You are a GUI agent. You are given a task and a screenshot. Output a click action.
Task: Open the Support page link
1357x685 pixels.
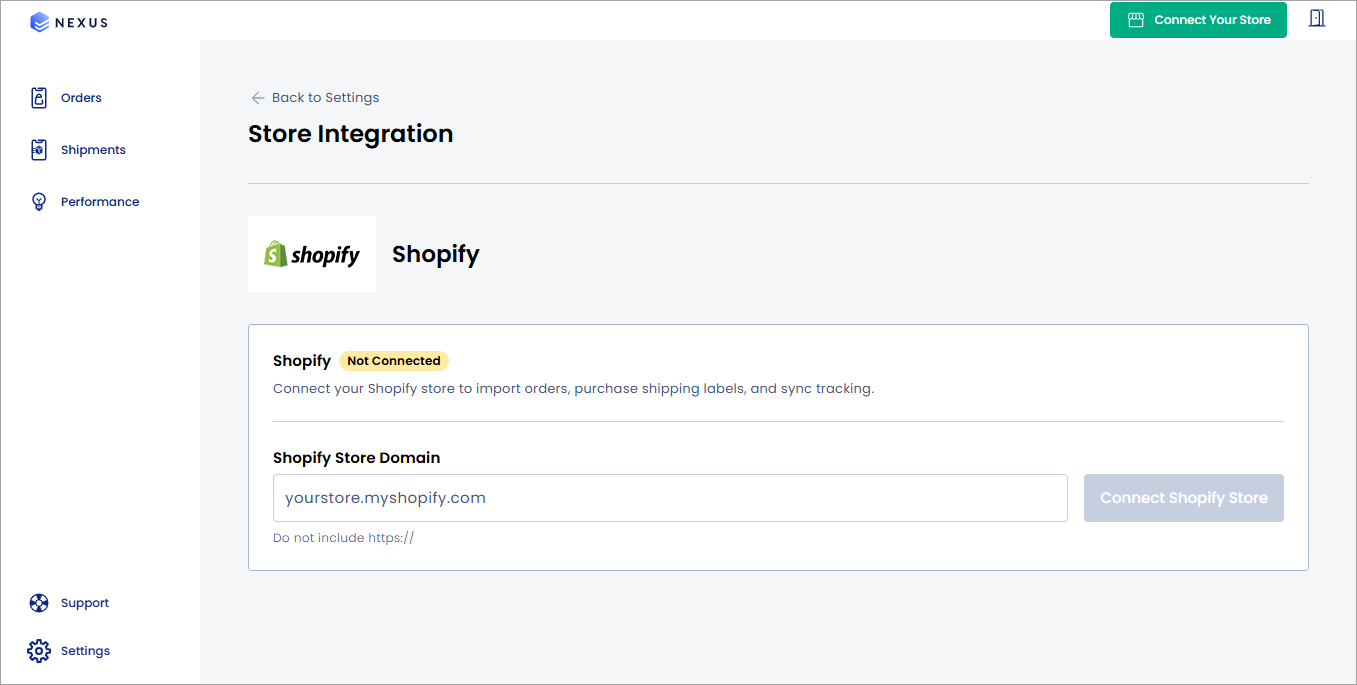(x=85, y=603)
